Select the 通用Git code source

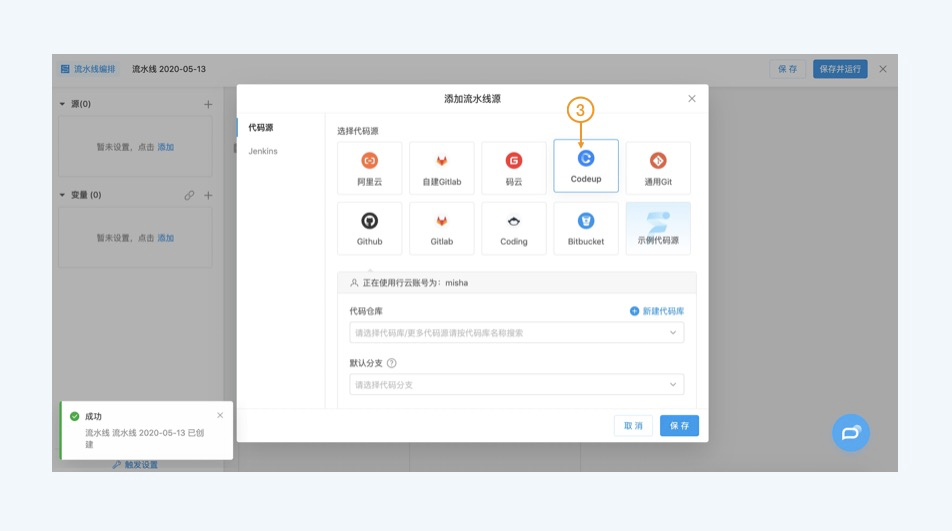point(658,168)
